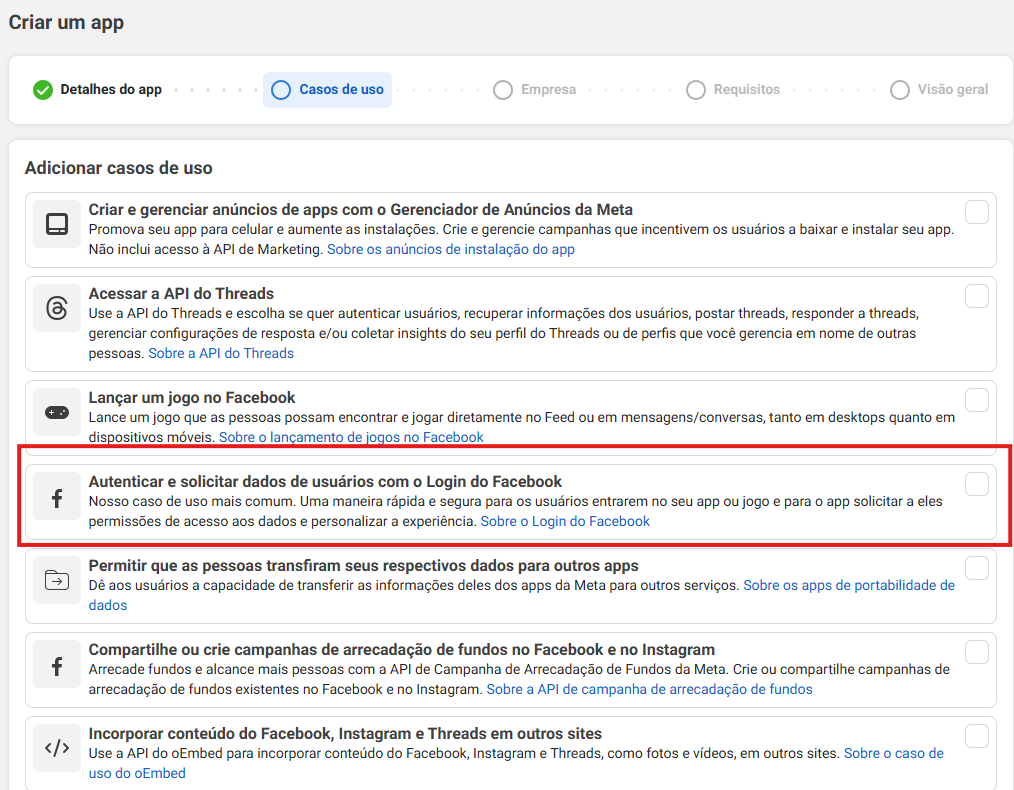Check the app ads use case box
This screenshot has height=790, width=1014.
976,211
